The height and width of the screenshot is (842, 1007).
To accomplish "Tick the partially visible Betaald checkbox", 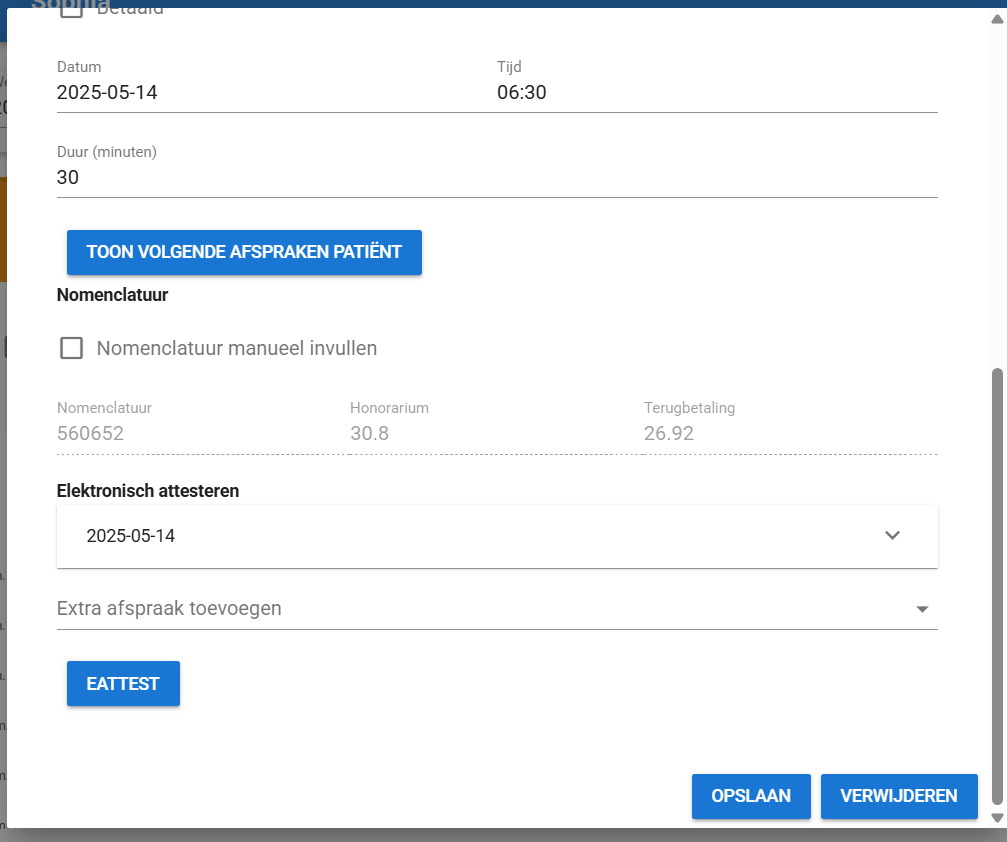I will pos(72,12).
